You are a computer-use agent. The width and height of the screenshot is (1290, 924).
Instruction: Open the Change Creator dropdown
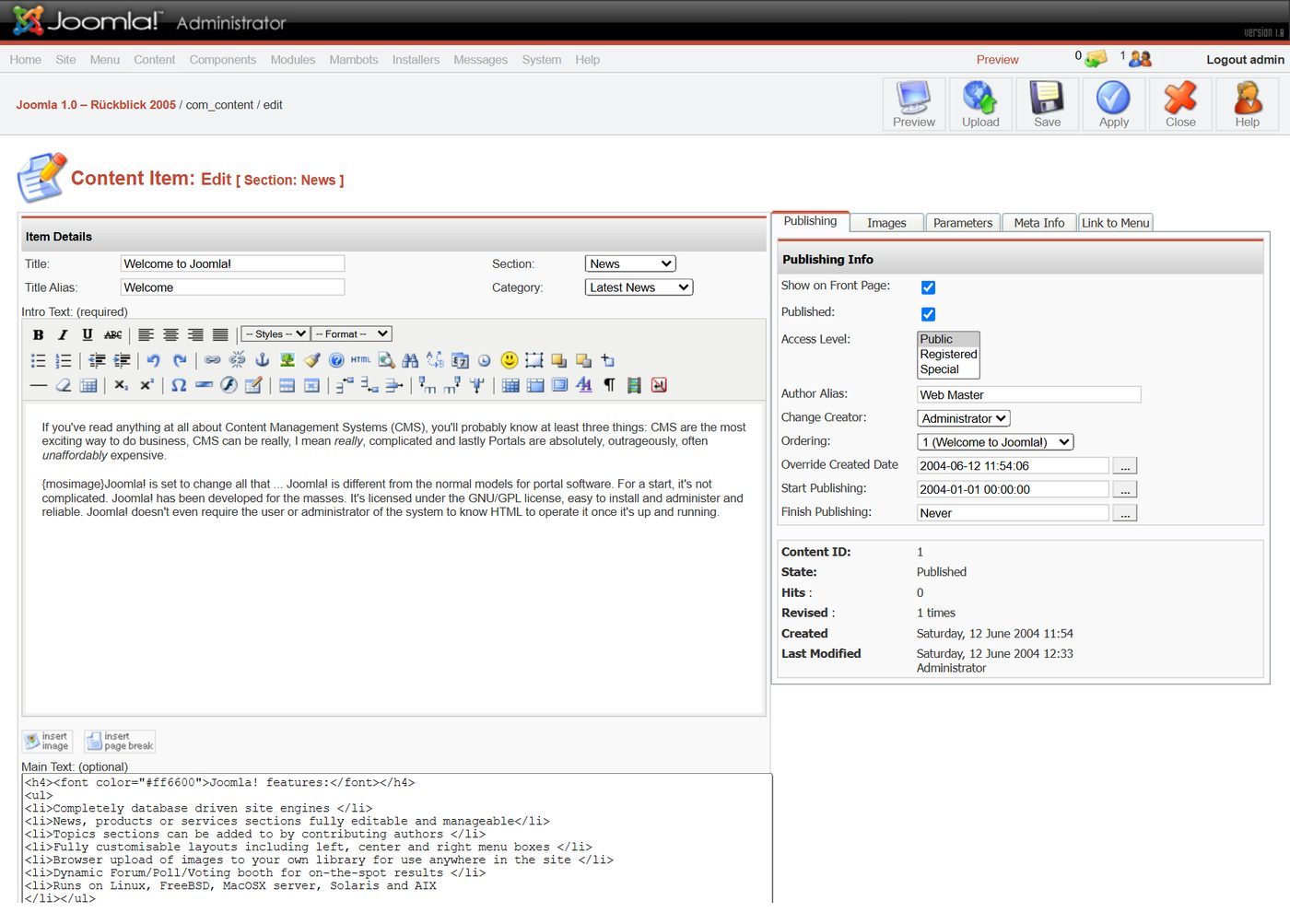coord(964,418)
